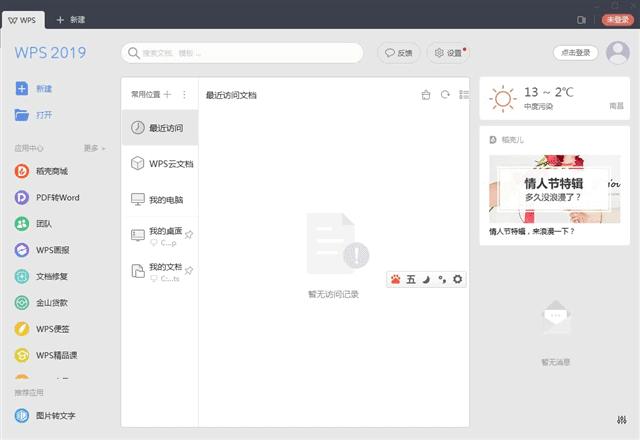640x440 pixels.
Task: Open 我的桌面 location
Action: 160,236
